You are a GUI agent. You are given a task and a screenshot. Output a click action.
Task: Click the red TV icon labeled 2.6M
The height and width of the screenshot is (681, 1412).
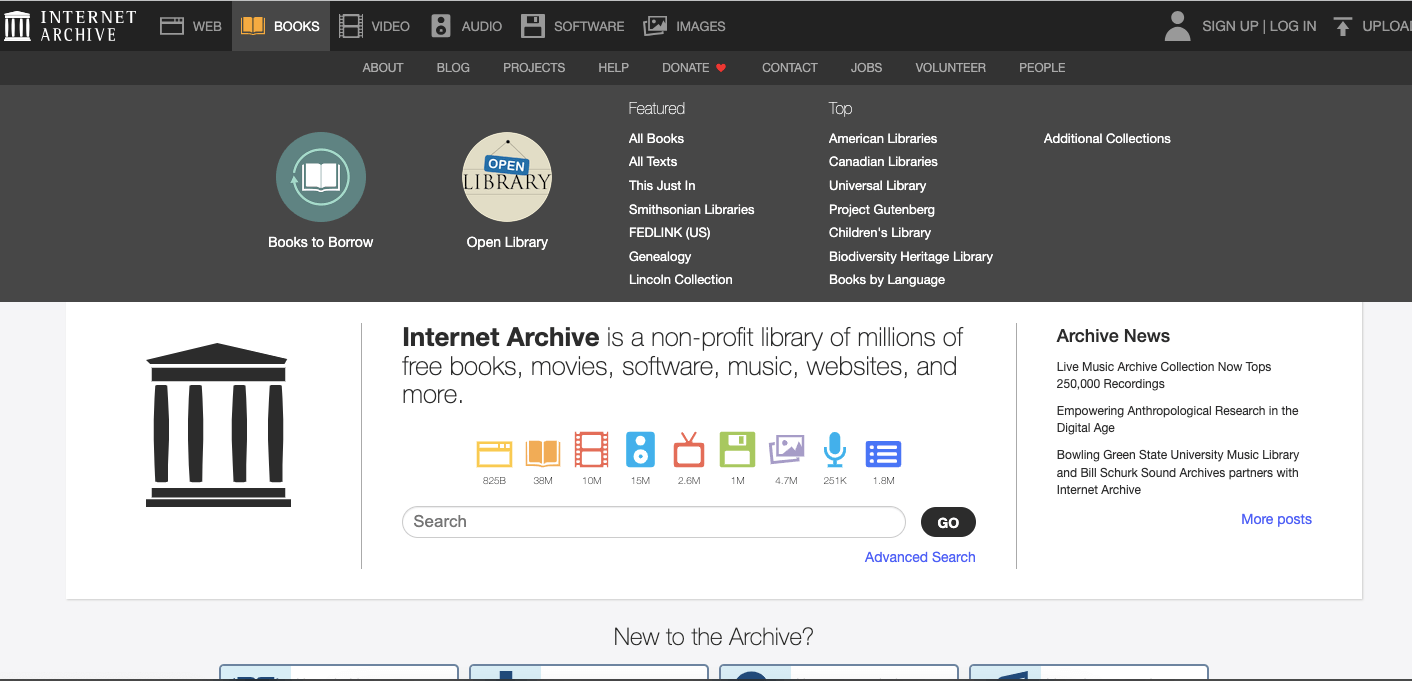689,450
